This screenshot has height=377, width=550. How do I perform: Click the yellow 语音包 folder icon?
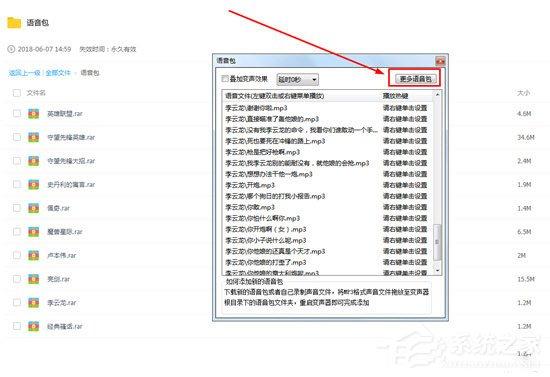tap(14, 22)
